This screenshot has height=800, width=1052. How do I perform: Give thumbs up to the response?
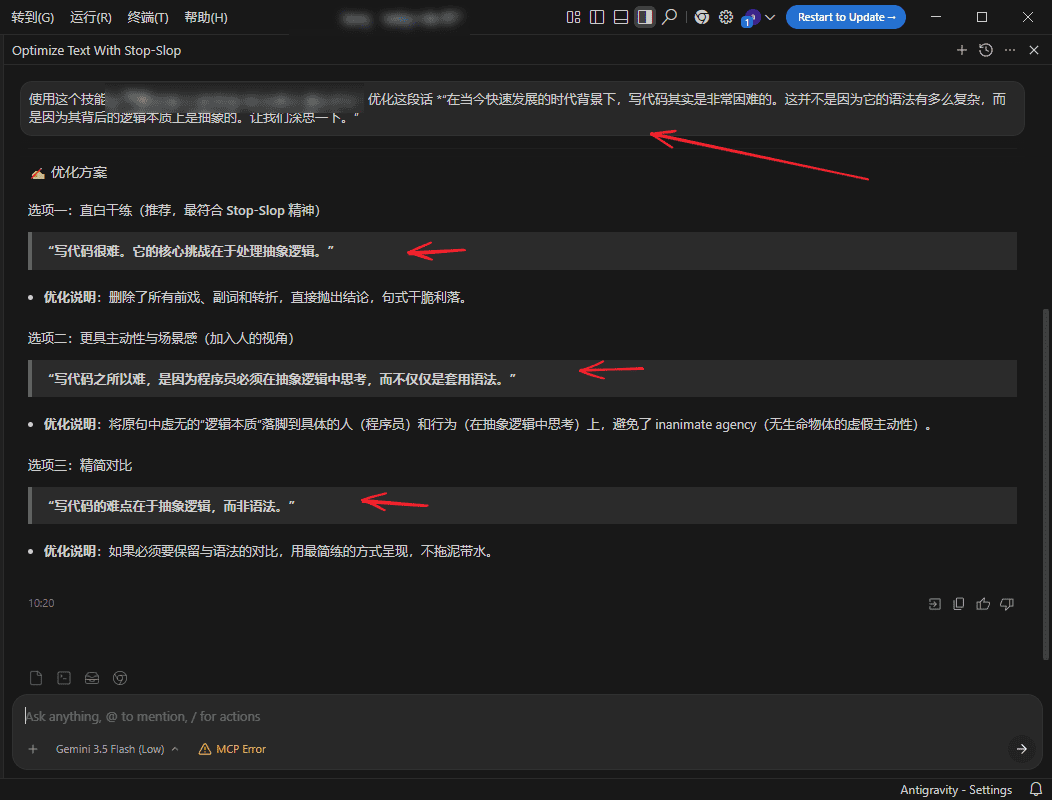(x=983, y=604)
